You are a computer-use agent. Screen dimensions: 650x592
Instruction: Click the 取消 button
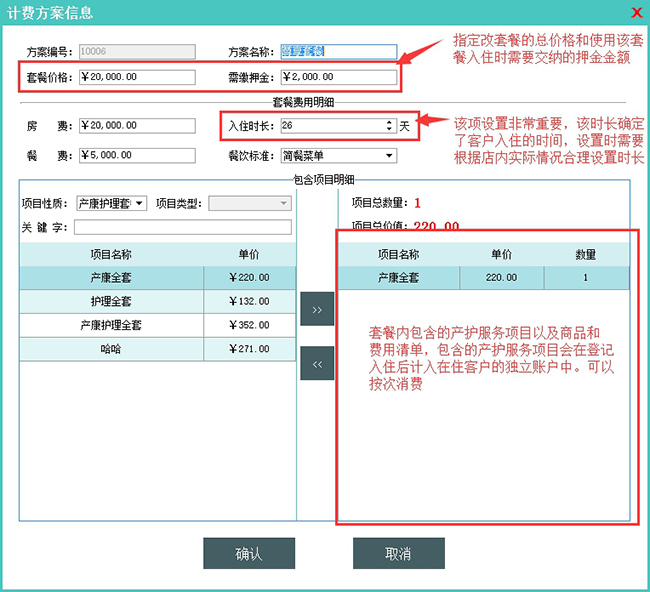[x=398, y=553]
